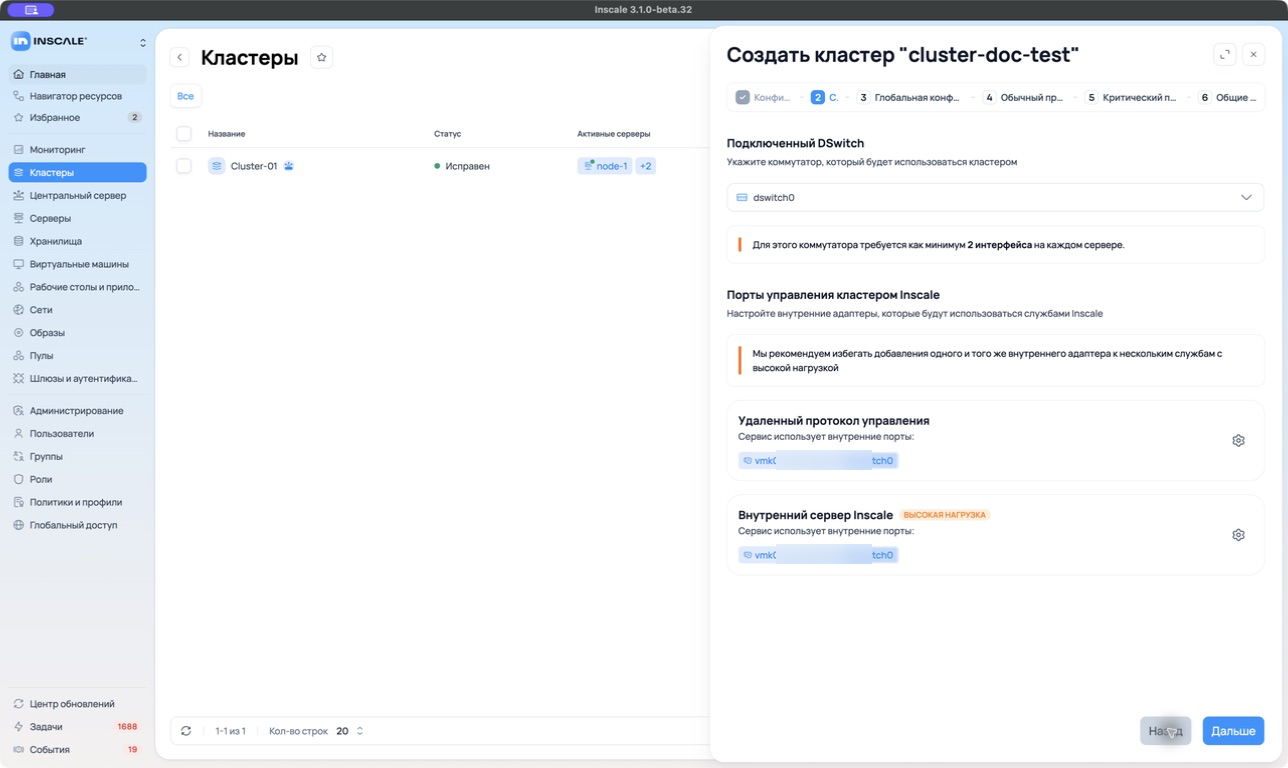
Task: Open События with 19 badge
Action: (77, 750)
